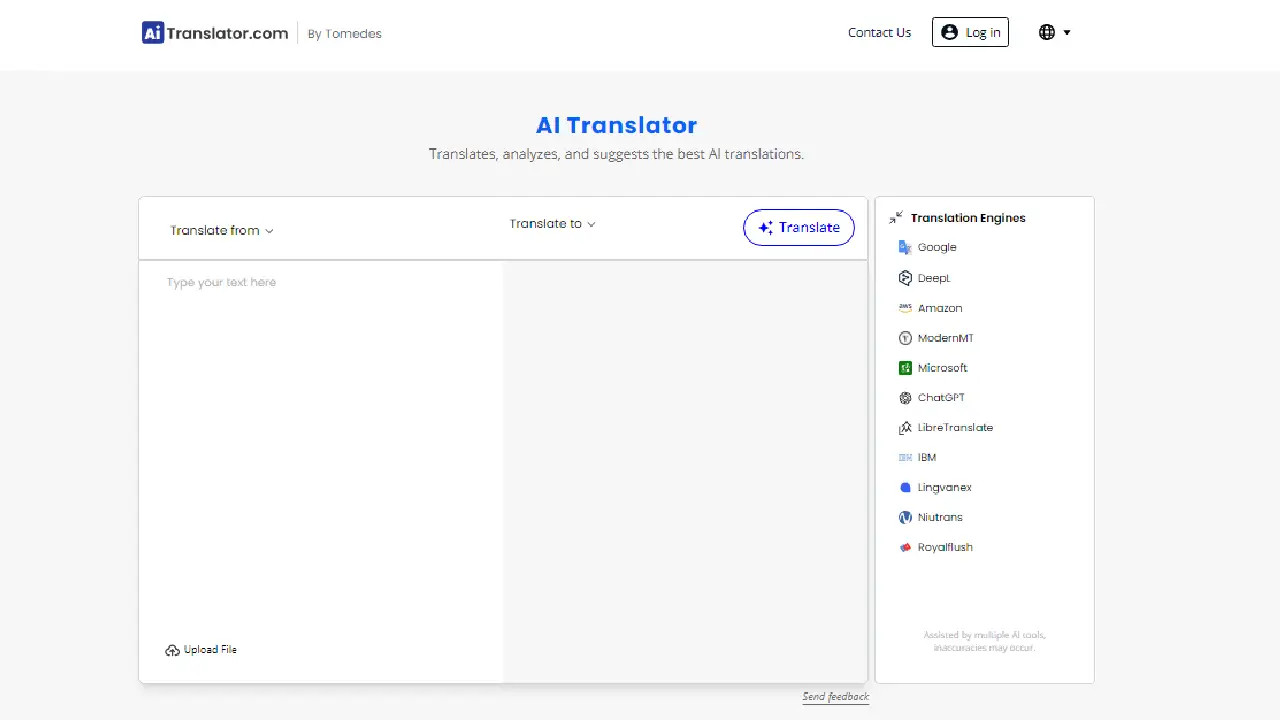Expand the Translate from dropdown

221,230
